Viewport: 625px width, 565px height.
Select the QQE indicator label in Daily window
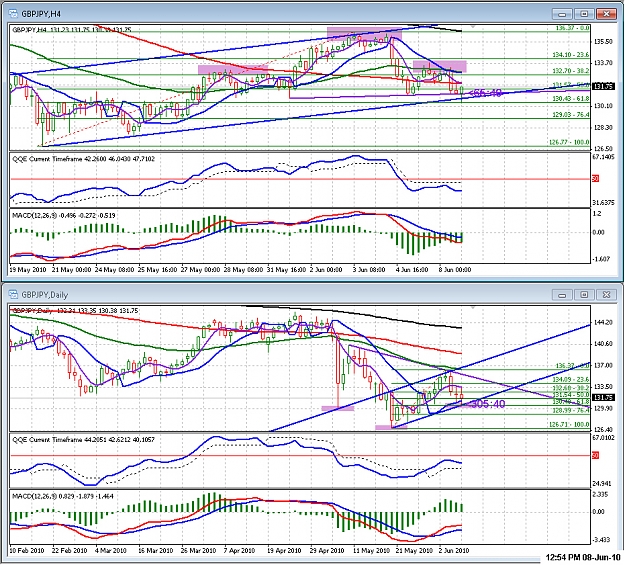(83, 439)
